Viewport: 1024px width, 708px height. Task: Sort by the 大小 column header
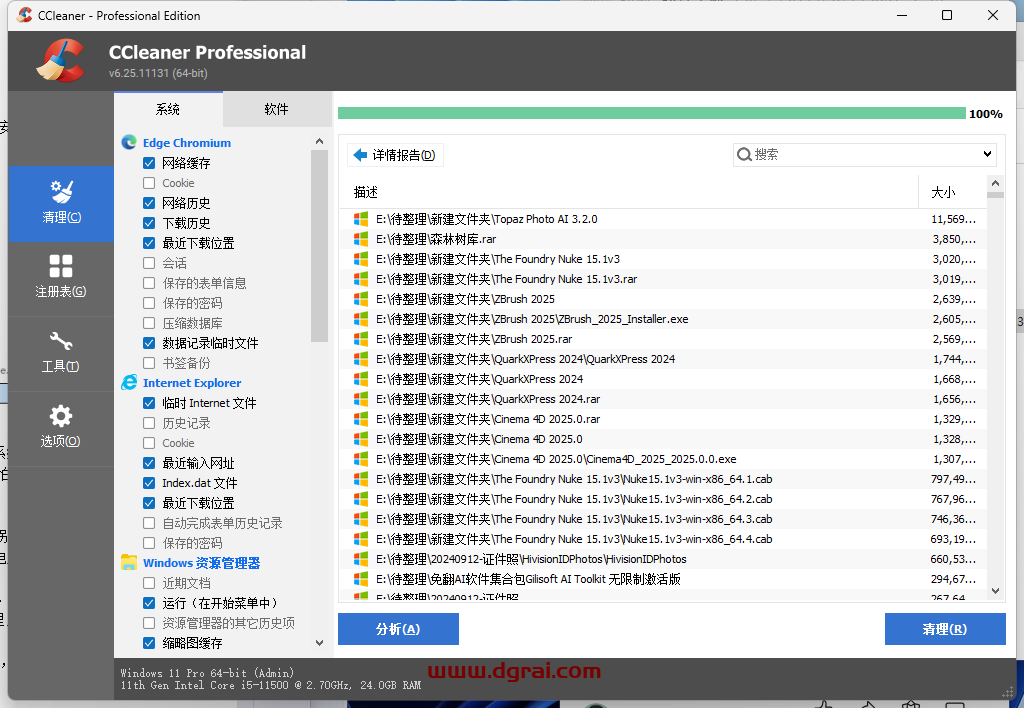click(x=952, y=192)
